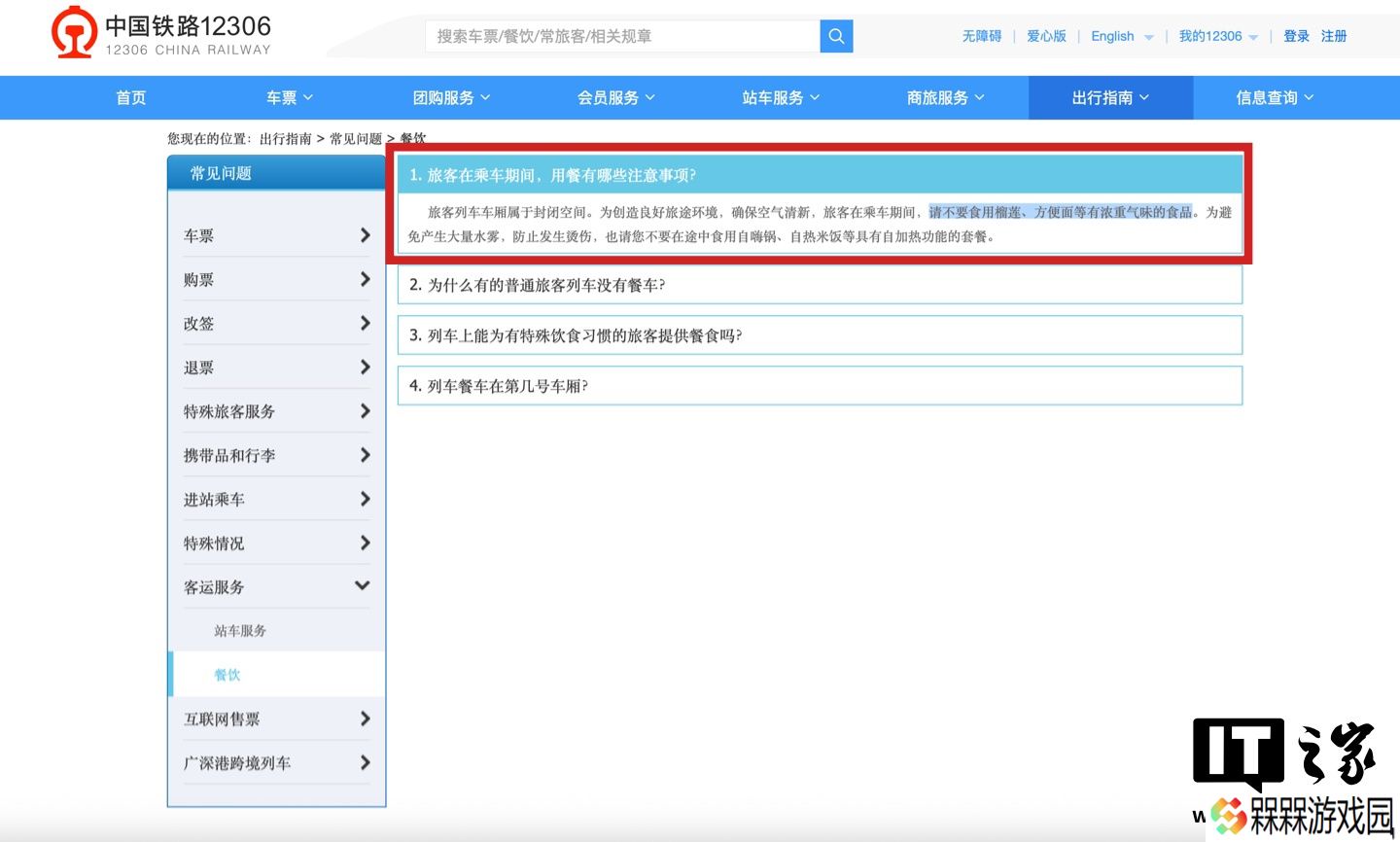The height and width of the screenshot is (842, 1400).
Task: Expand the 特殊情况 sidebar category
Action: click(x=277, y=543)
